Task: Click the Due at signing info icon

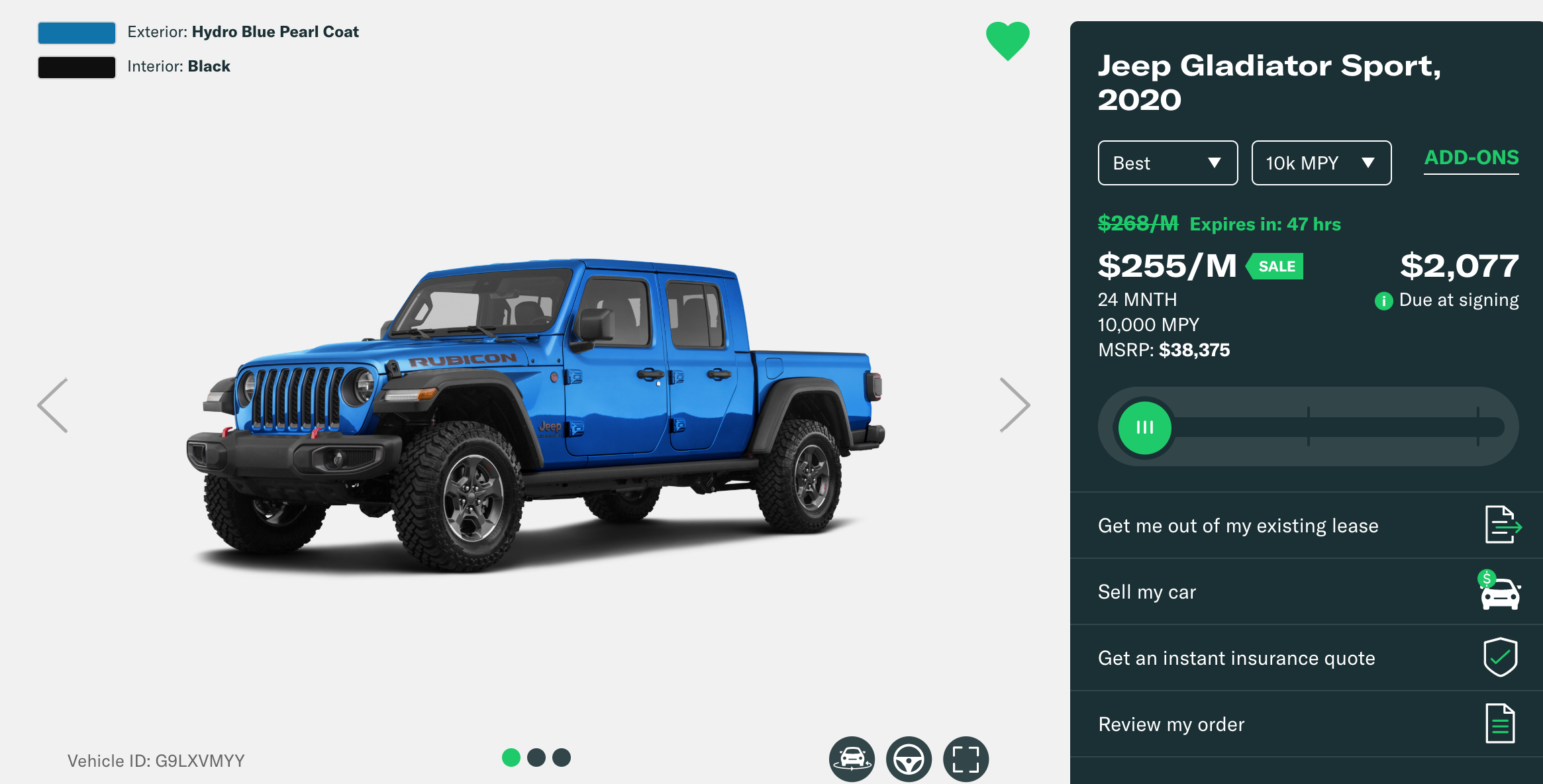Action: tap(1383, 301)
